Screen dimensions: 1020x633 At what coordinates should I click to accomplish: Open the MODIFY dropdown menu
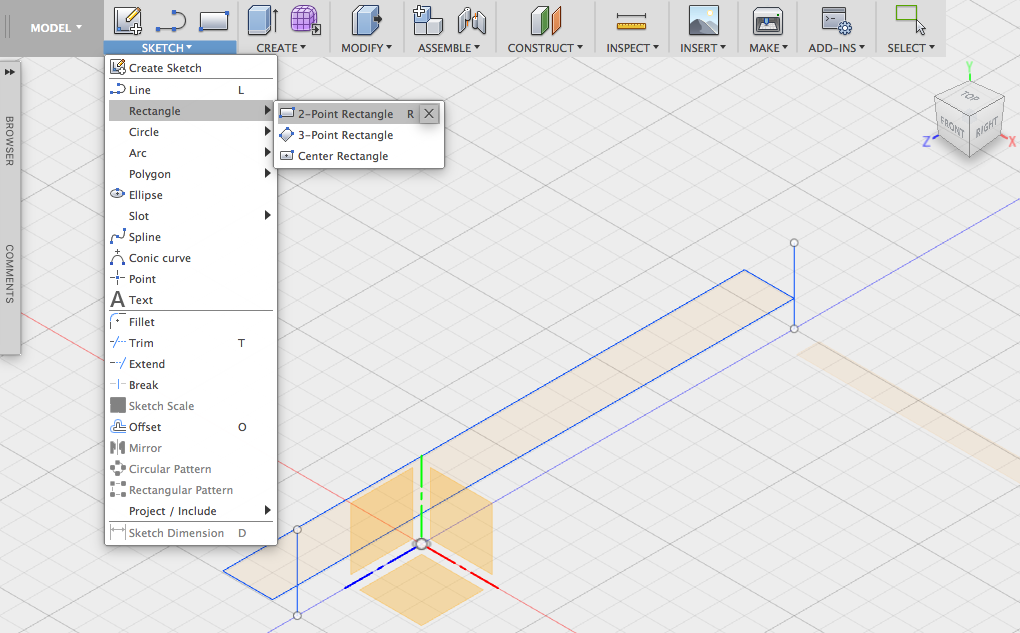click(x=366, y=47)
